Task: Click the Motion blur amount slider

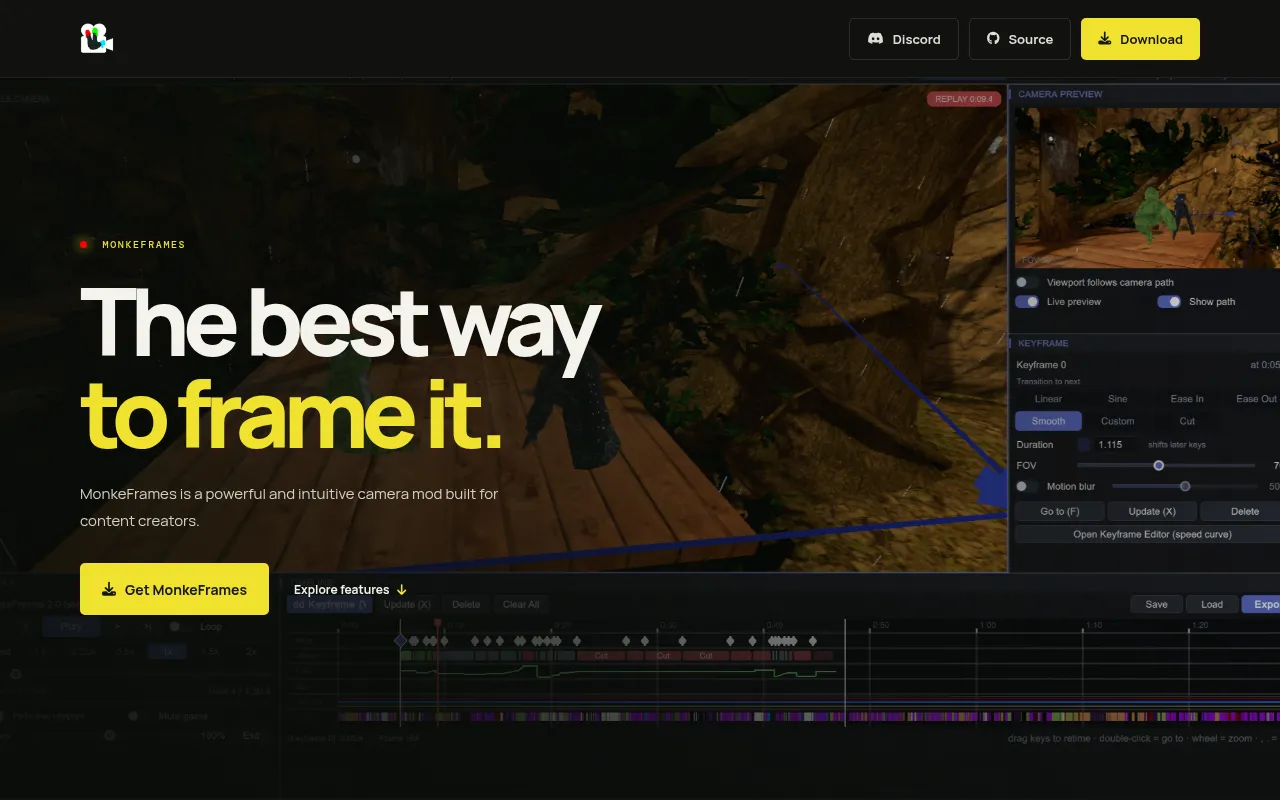Action: [x=1185, y=486]
